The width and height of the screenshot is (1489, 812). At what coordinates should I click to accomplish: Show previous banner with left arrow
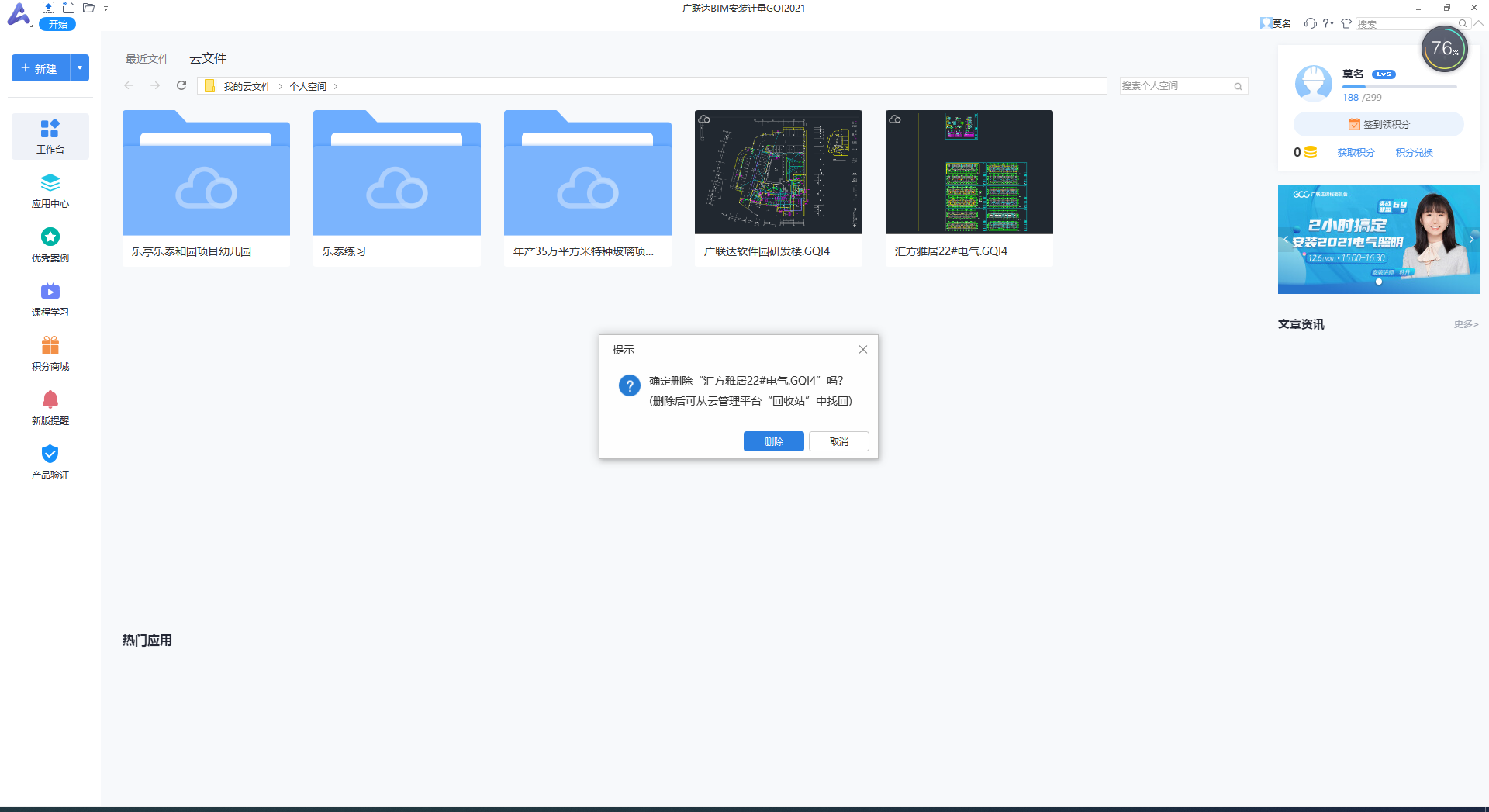pos(1285,240)
